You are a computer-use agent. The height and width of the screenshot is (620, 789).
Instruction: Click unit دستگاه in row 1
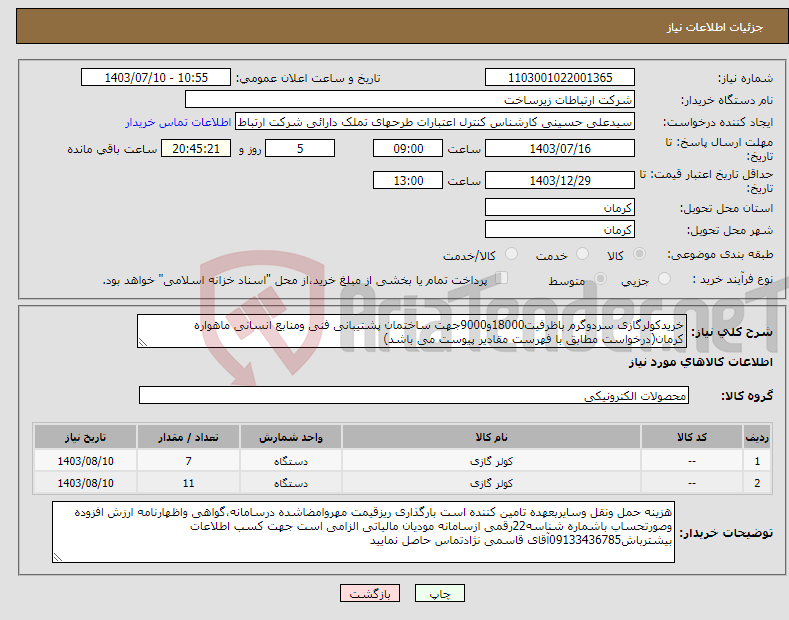pos(291,461)
